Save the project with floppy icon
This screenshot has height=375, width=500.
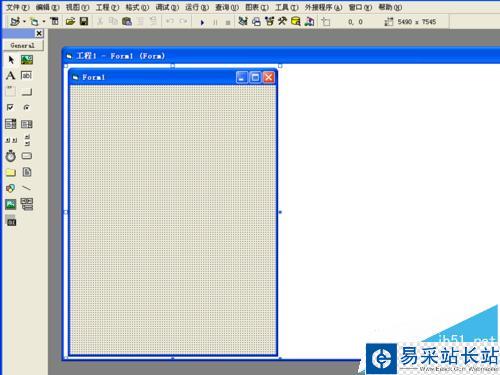tap(84, 22)
